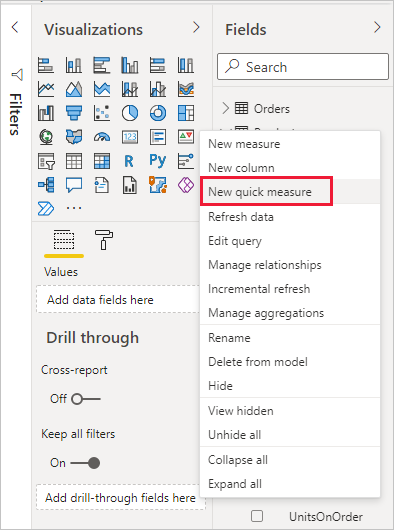The width and height of the screenshot is (394, 530).
Task: Expand the Filters pane chevron
Action: coord(15,27)
